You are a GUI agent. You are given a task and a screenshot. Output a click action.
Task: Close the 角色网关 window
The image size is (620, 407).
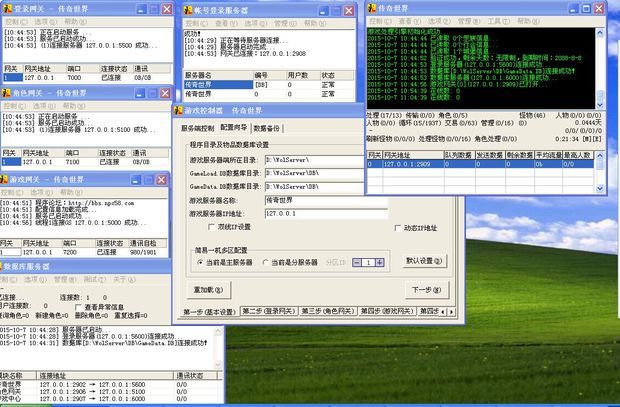tap(165, 93)
